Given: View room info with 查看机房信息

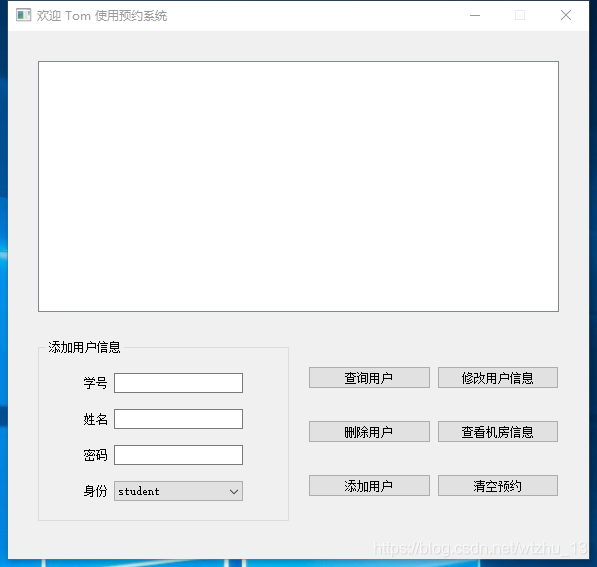Looking at the screenshot, I should (498, 432).
